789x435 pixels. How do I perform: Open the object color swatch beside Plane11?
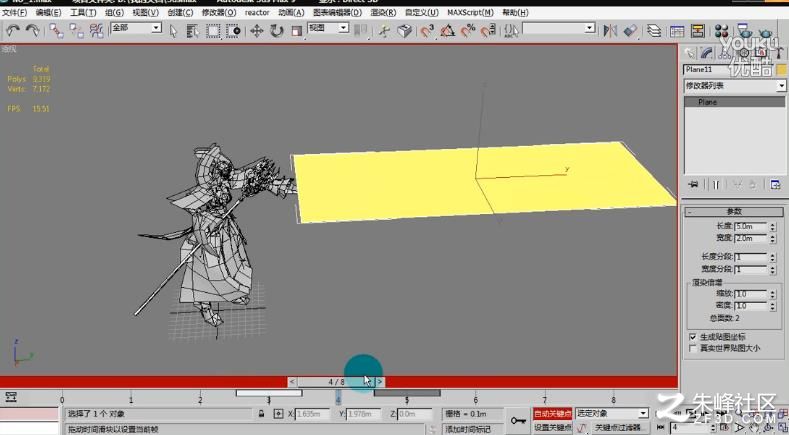tap(781, 69)
